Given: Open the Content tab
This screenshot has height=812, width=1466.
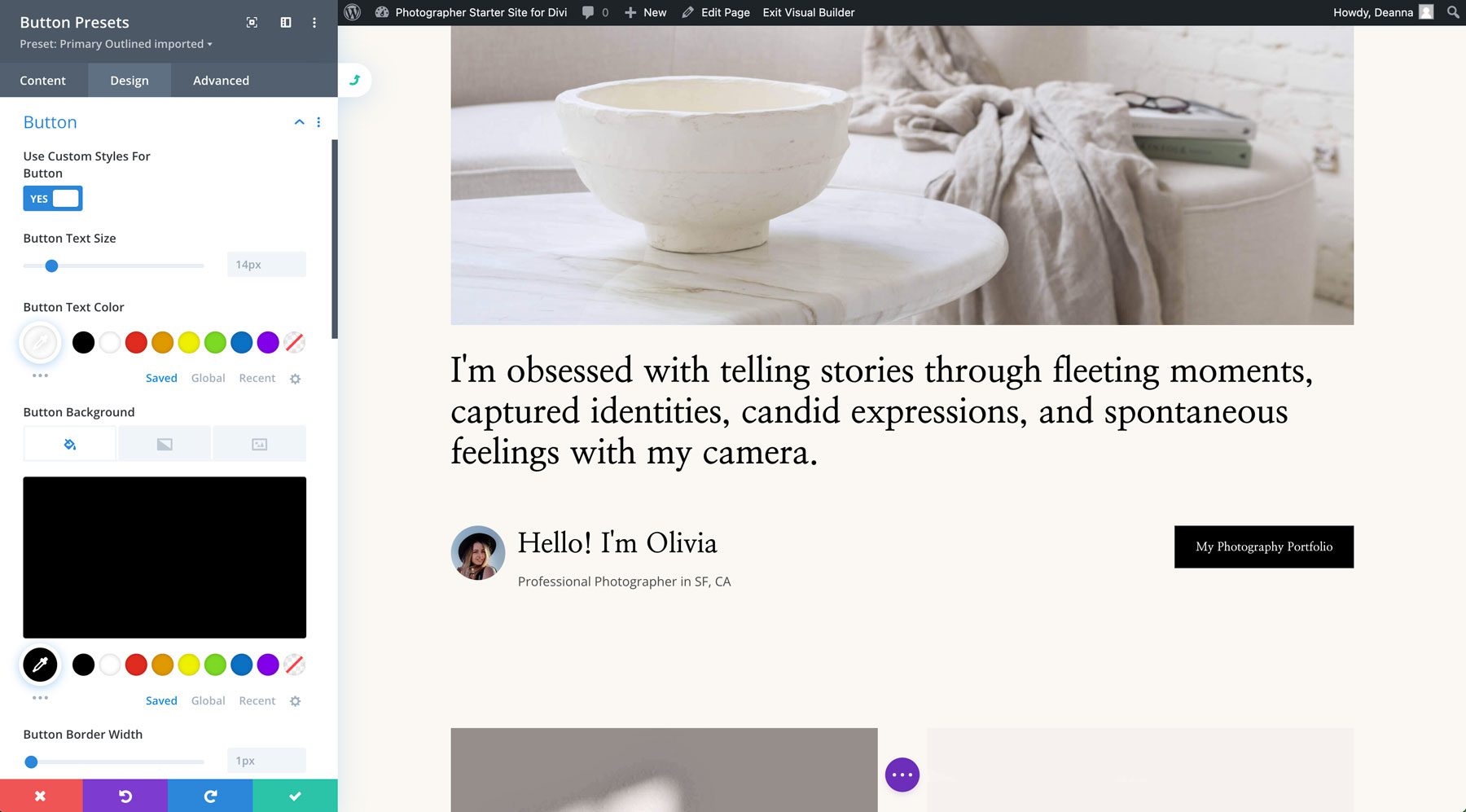Looking at the screenshot, I should click(x=43, y=80).
